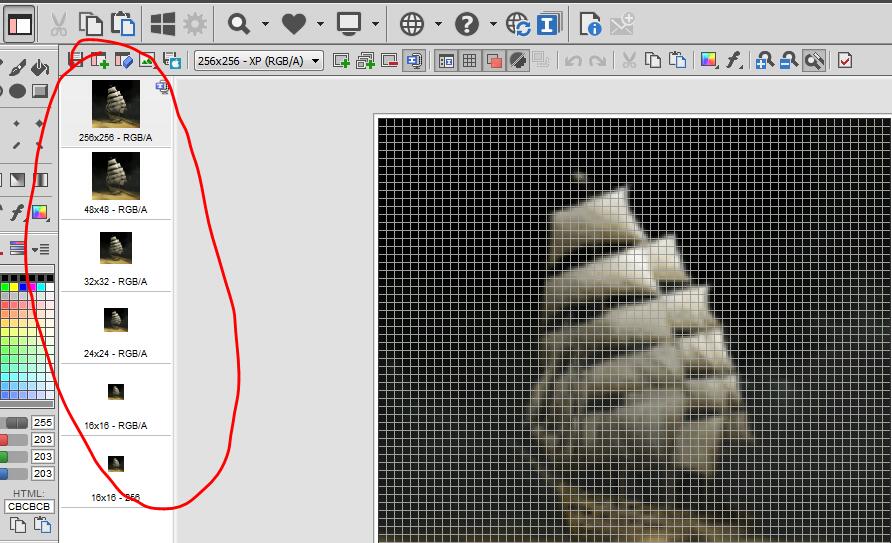
Task: Expand the dropdown arrow beside the heart icon
Action: point(320,24)
